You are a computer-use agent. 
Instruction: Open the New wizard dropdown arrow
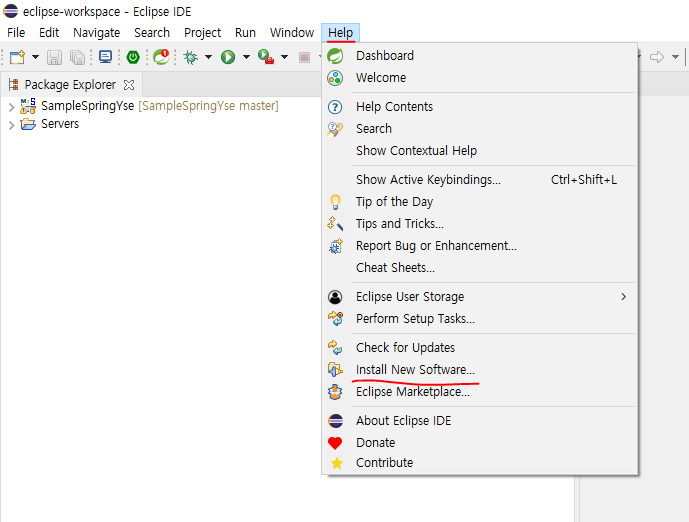35,57
